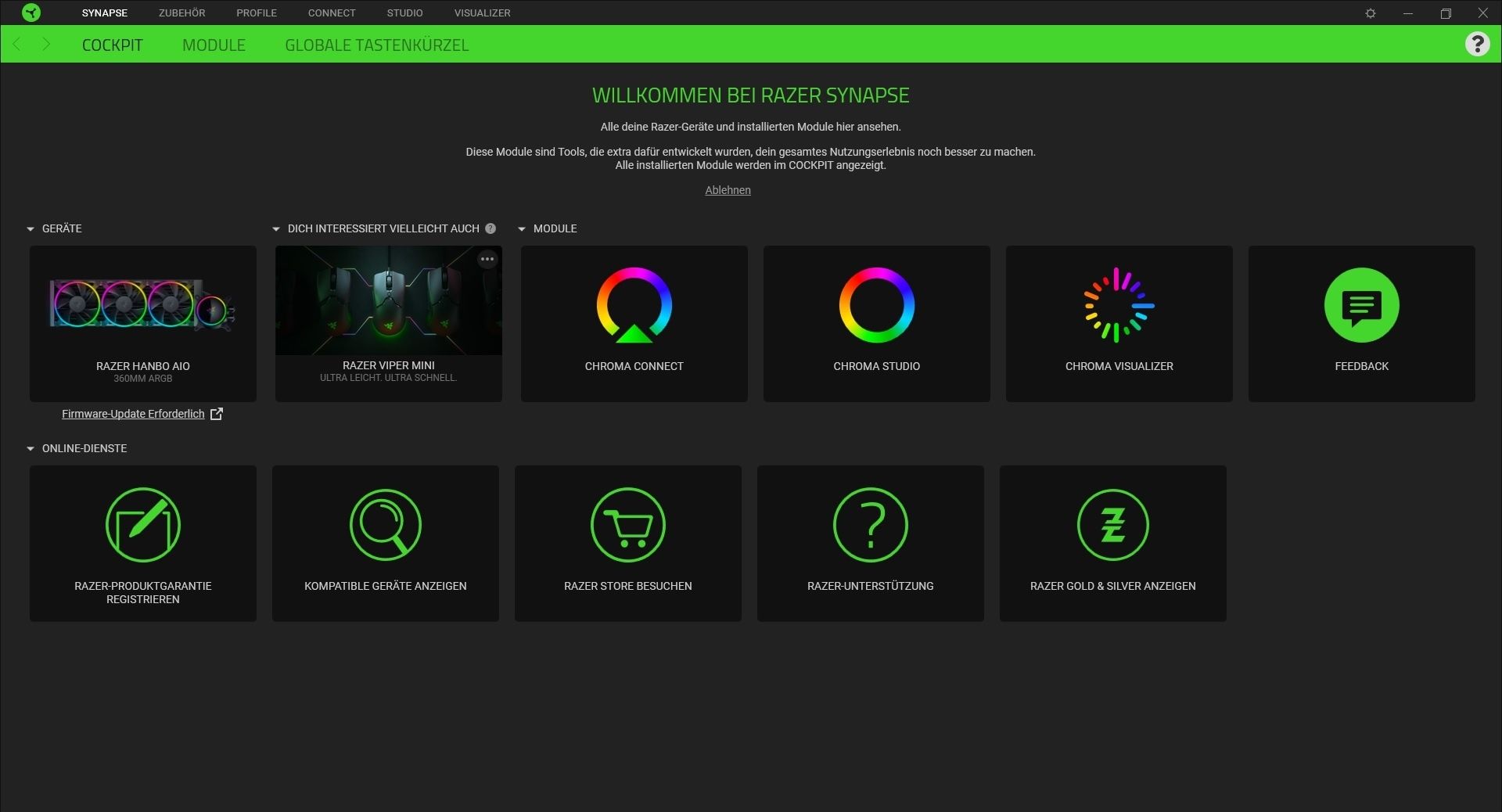Open the Feedback speech bubble icon

click(x=1362, y=305)
